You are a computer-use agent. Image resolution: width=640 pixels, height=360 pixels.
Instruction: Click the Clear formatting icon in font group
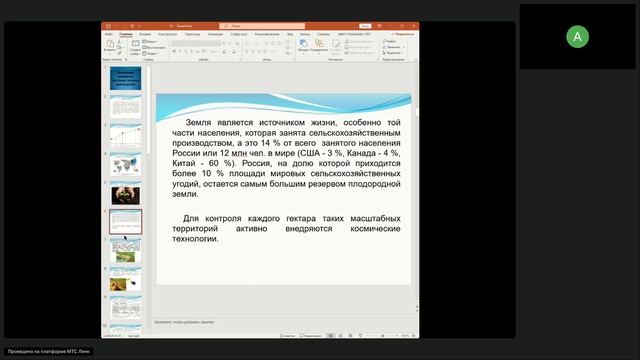pos(237,43)
